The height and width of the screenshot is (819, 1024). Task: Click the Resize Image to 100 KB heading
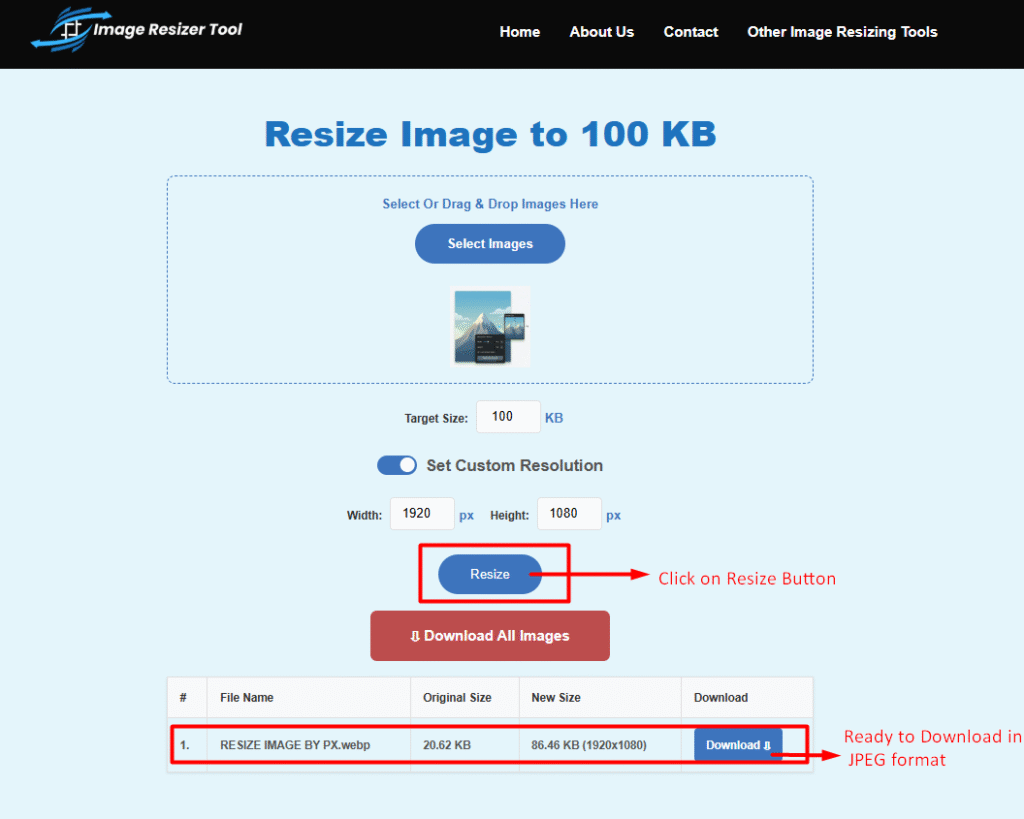point(490,134)
